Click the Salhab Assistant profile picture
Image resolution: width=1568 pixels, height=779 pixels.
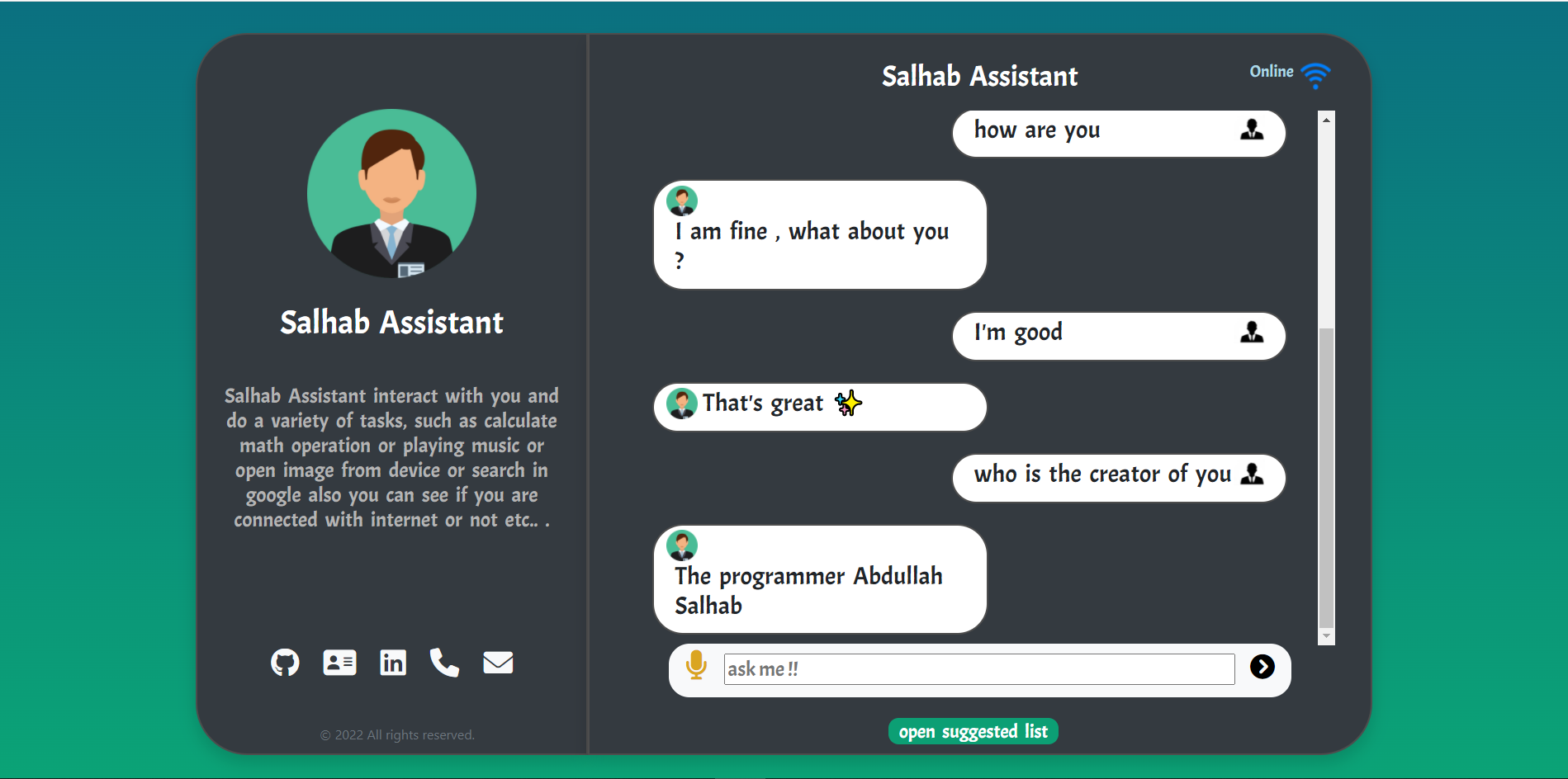391,193
